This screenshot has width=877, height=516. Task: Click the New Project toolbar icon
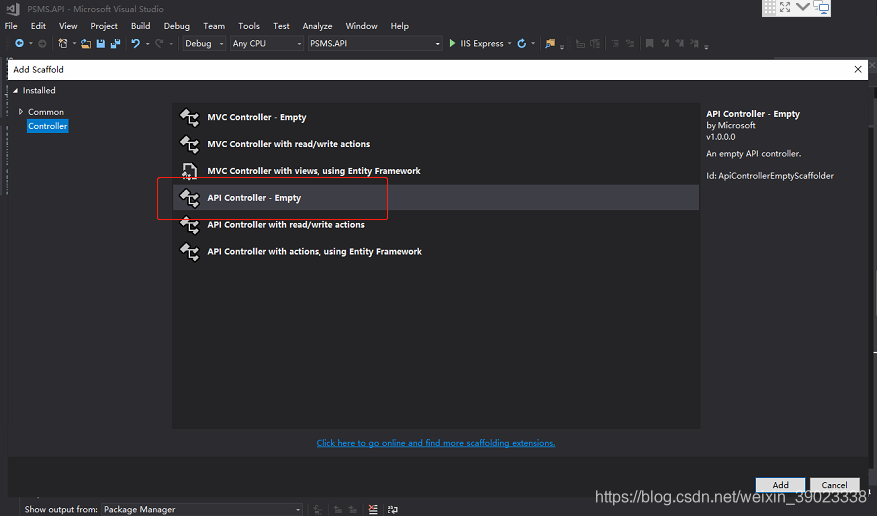point(63,44)
